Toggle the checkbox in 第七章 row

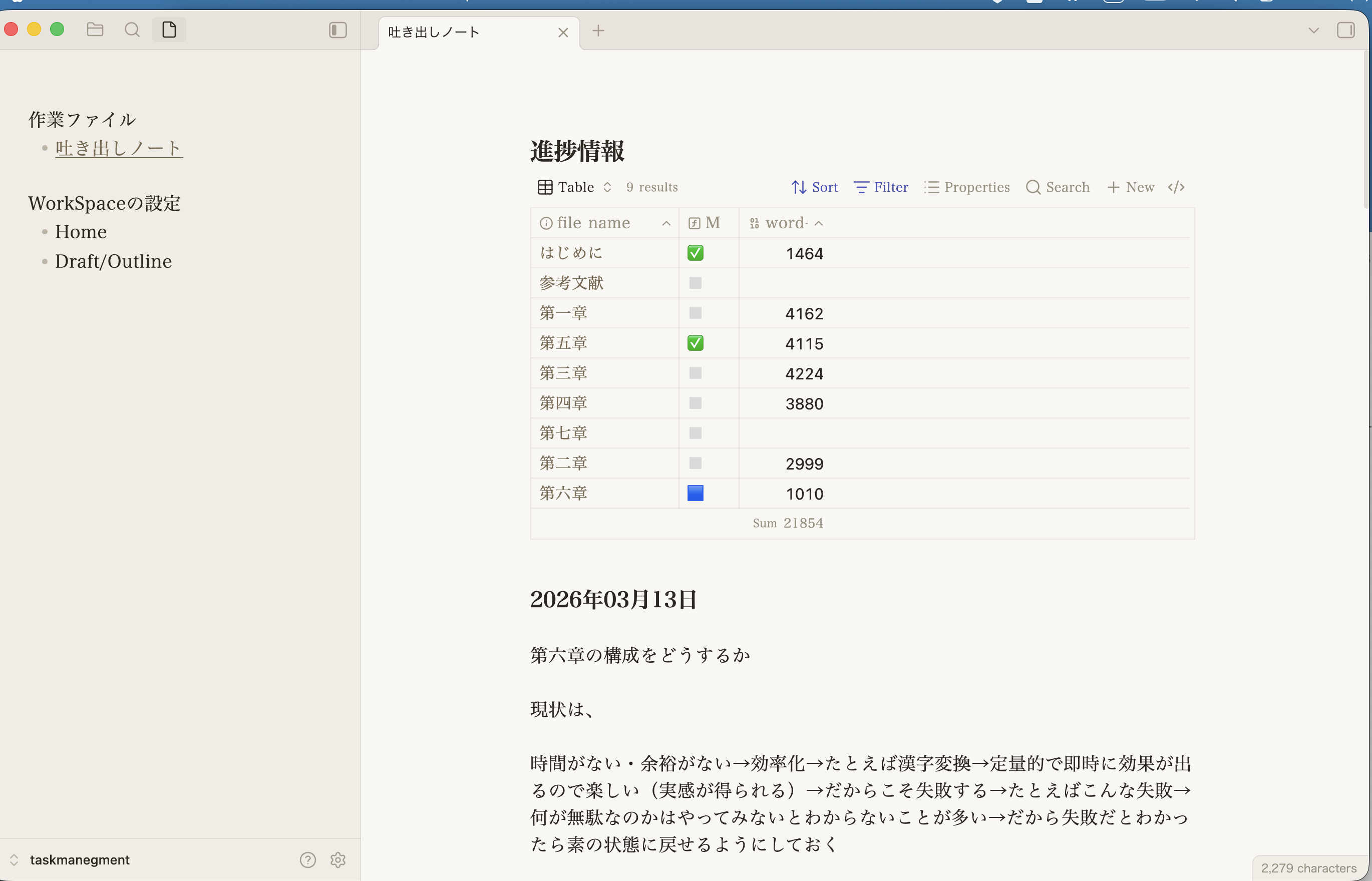(x=695, y=433)
